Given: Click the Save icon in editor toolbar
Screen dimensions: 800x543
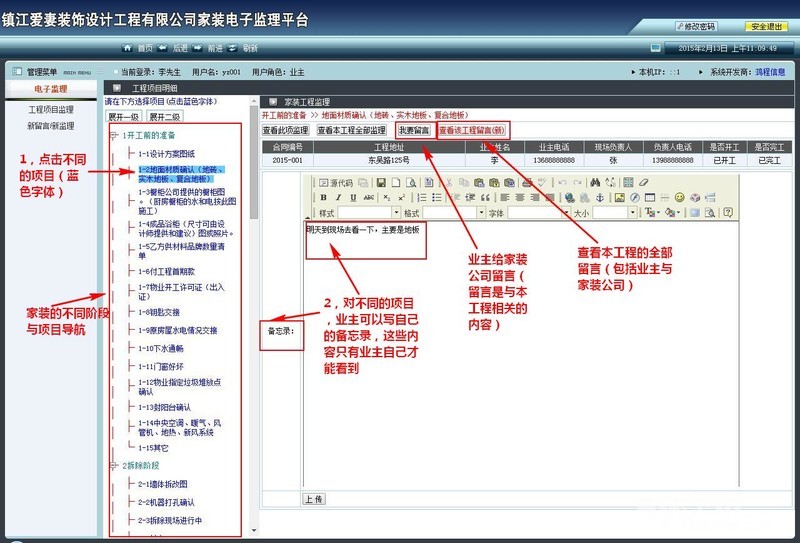Looking at the screenshot, I should click(x=381, y=182).
